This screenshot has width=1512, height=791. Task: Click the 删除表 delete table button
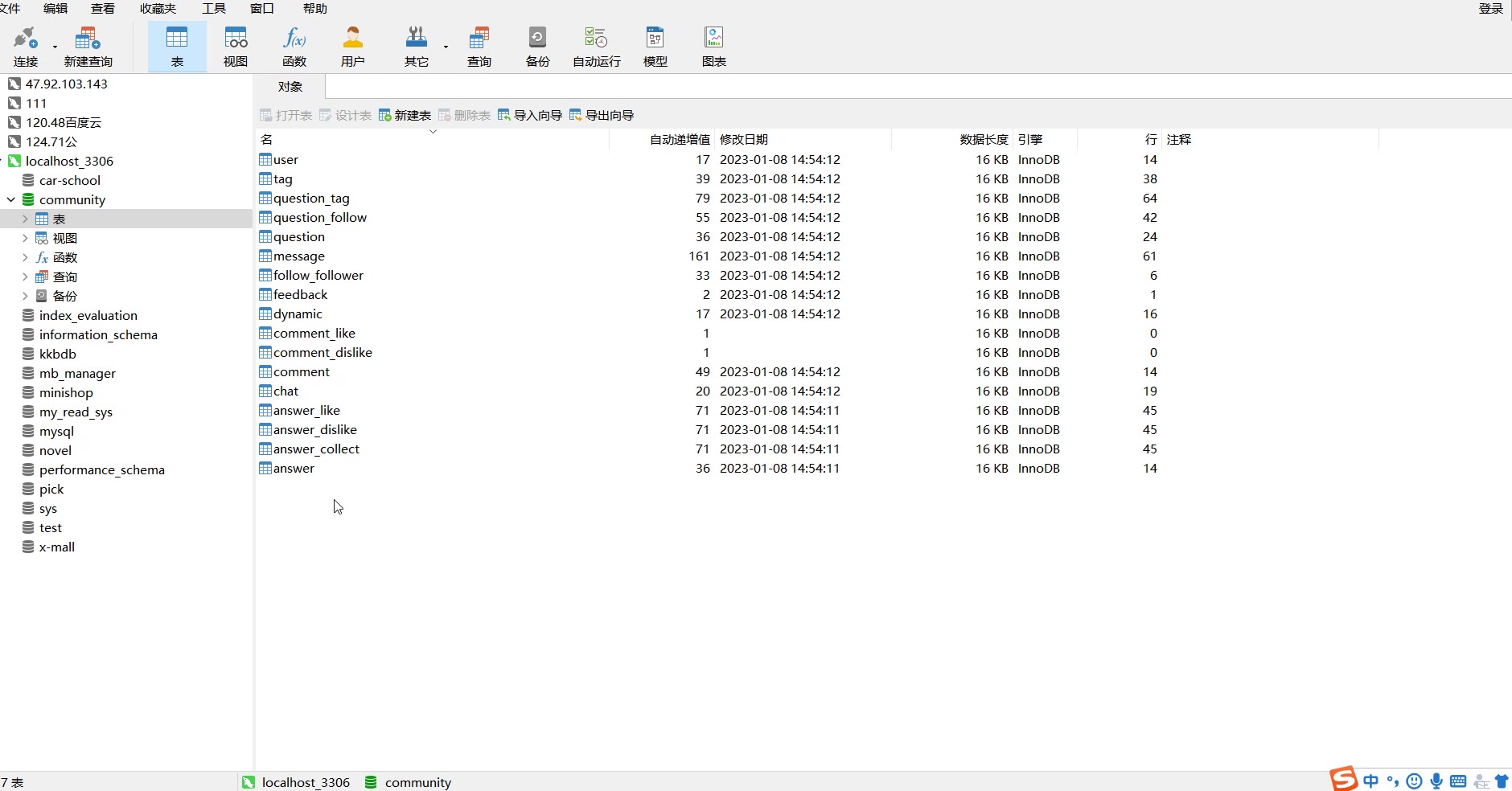click(464, 115)
